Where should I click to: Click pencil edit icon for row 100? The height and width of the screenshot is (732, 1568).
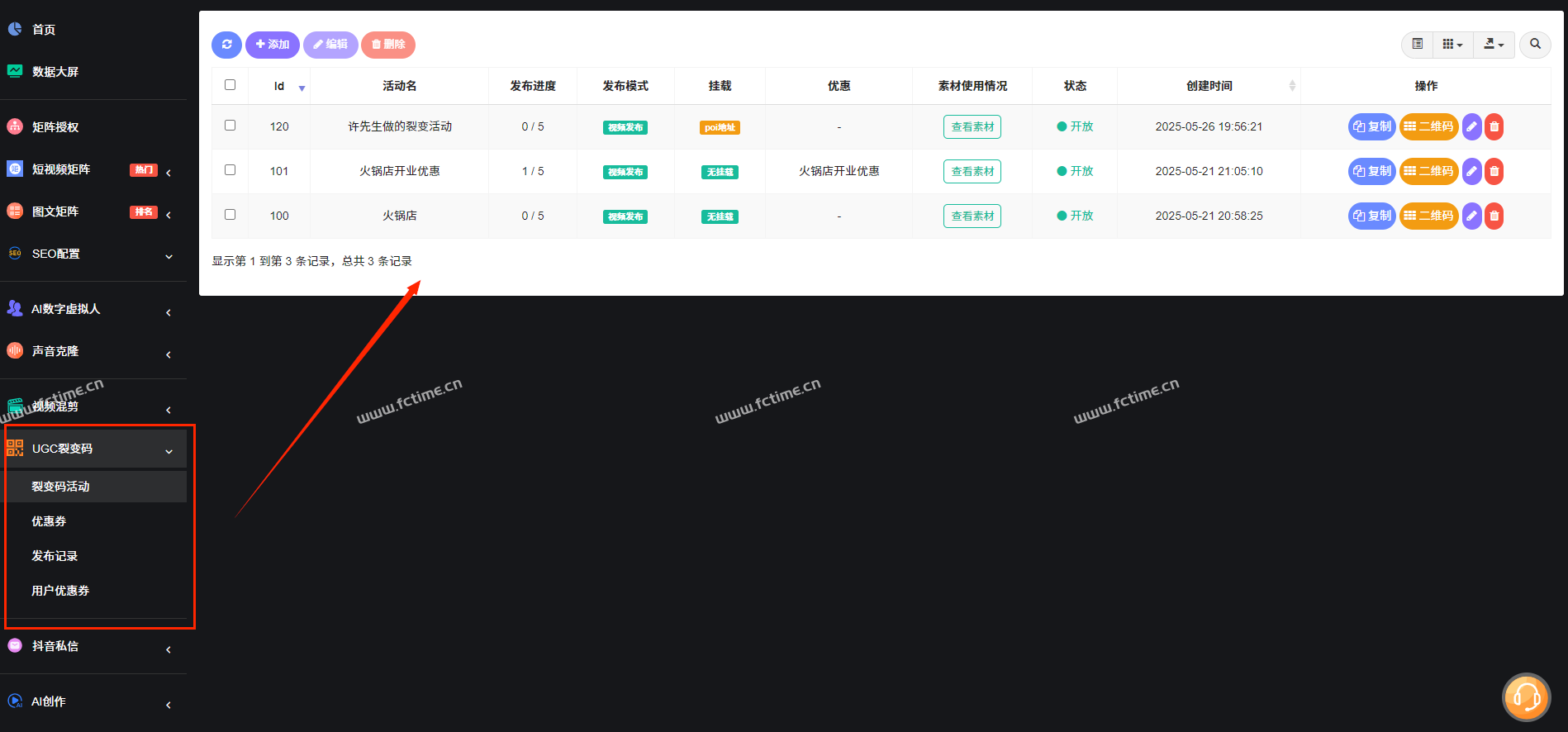[1471, 216]
